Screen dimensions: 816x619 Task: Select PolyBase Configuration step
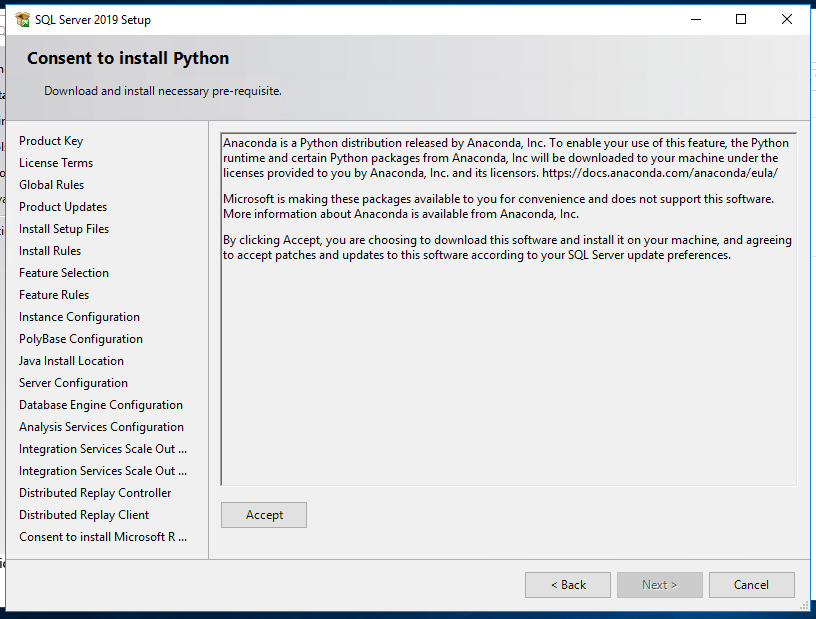coord(81,339)
